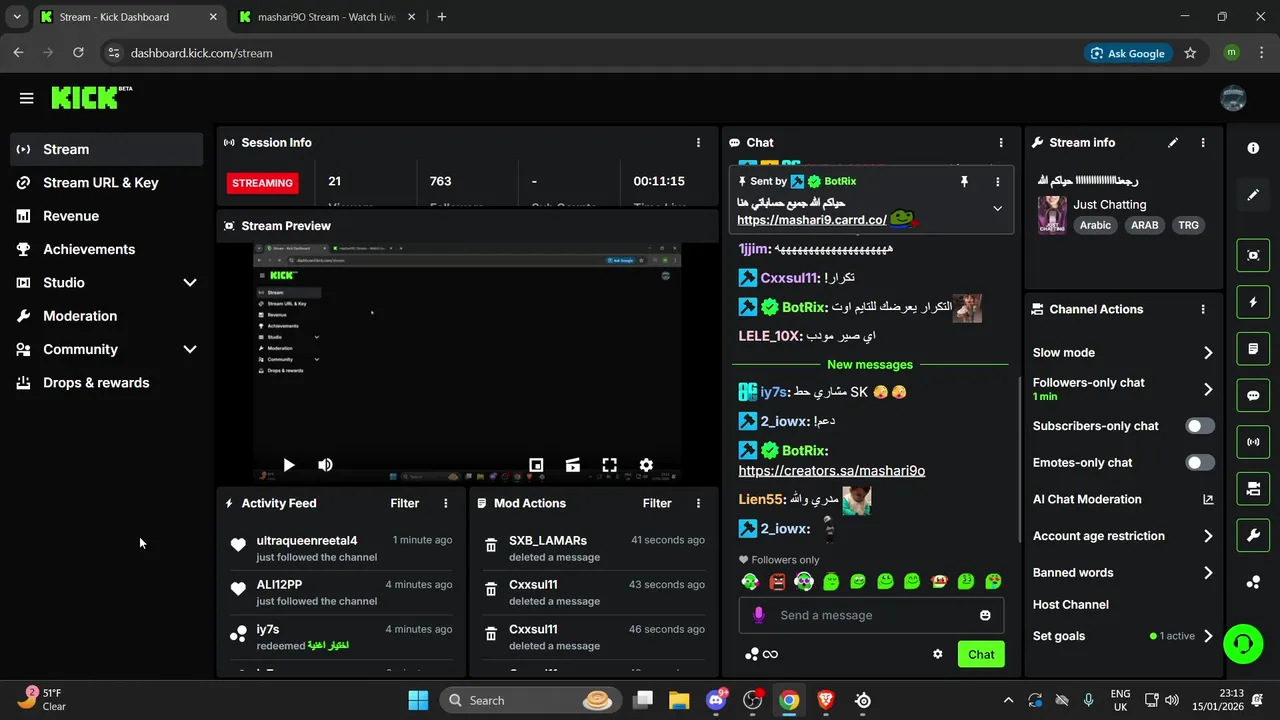Screen dimensions: 1280x720
Task: Open Set goals arrow
Action: point(1208,636)
